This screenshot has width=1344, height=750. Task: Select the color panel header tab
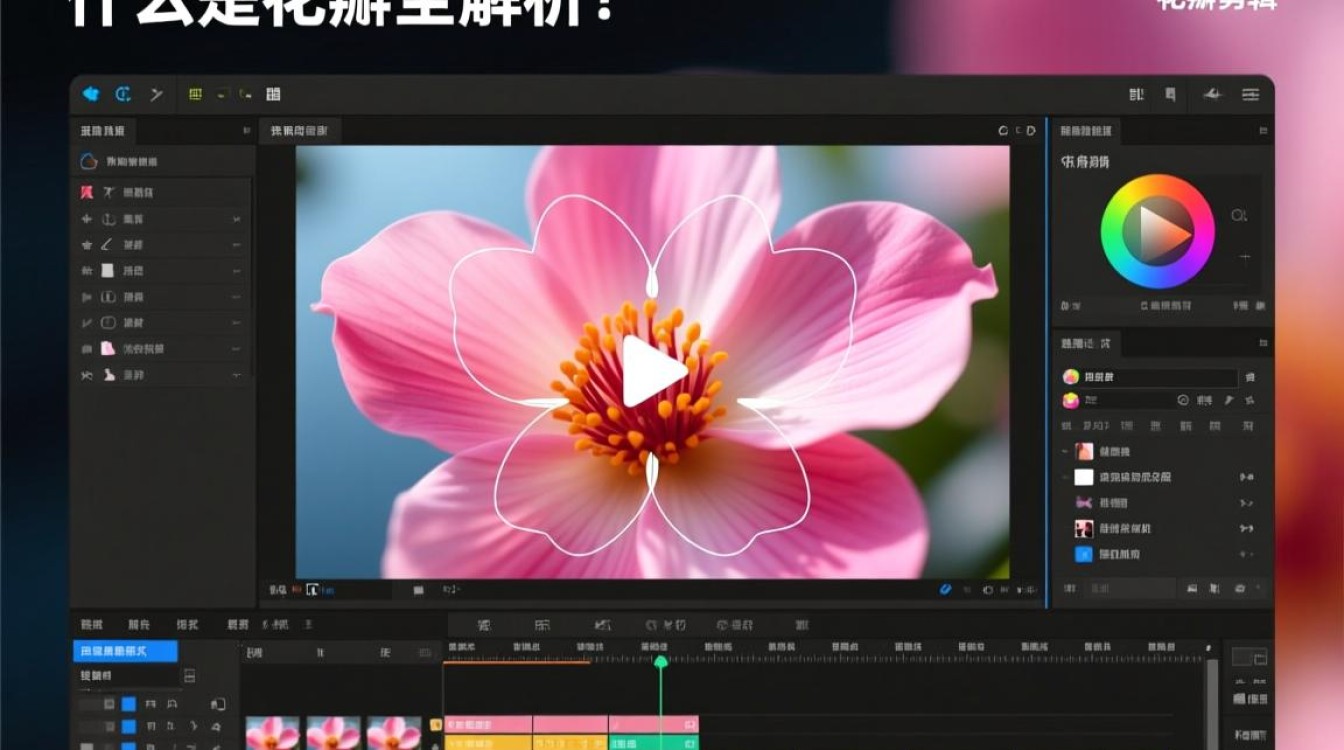1088,131
